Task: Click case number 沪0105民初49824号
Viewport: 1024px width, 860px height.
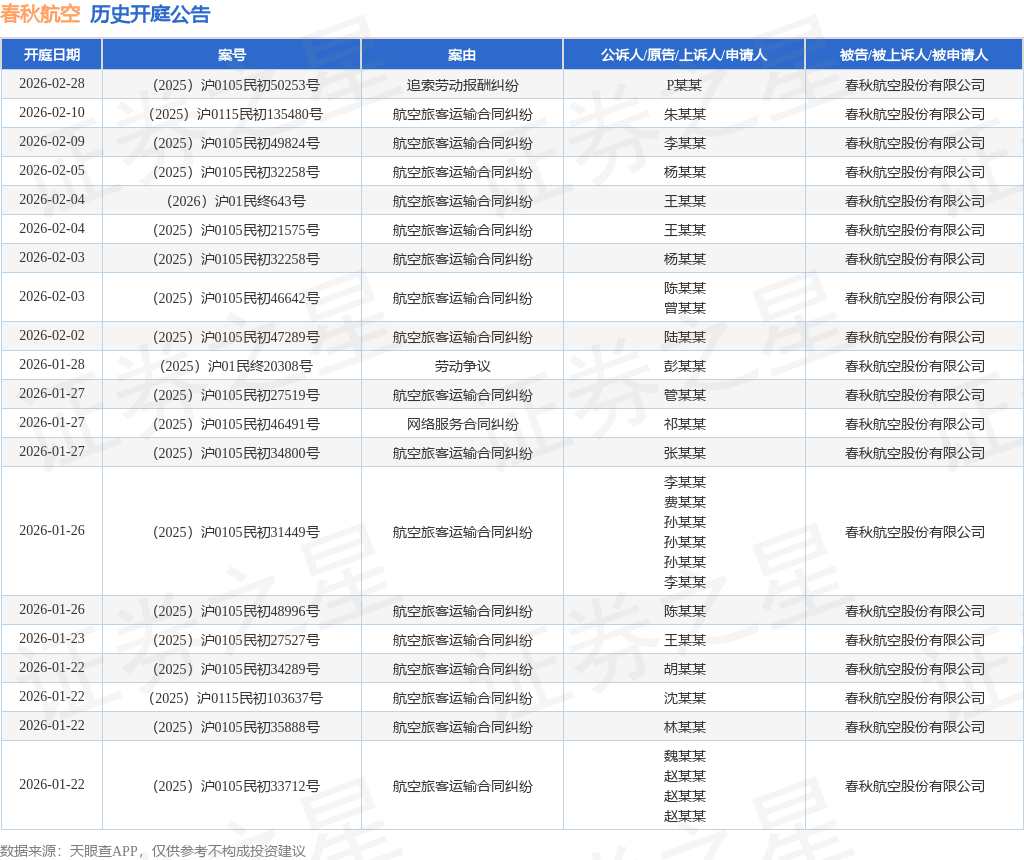Action: (x=236, y=143)
